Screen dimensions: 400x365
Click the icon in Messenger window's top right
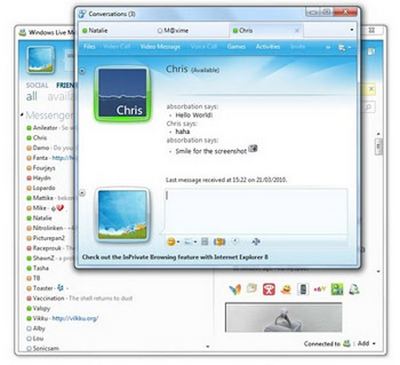(371, 52)
